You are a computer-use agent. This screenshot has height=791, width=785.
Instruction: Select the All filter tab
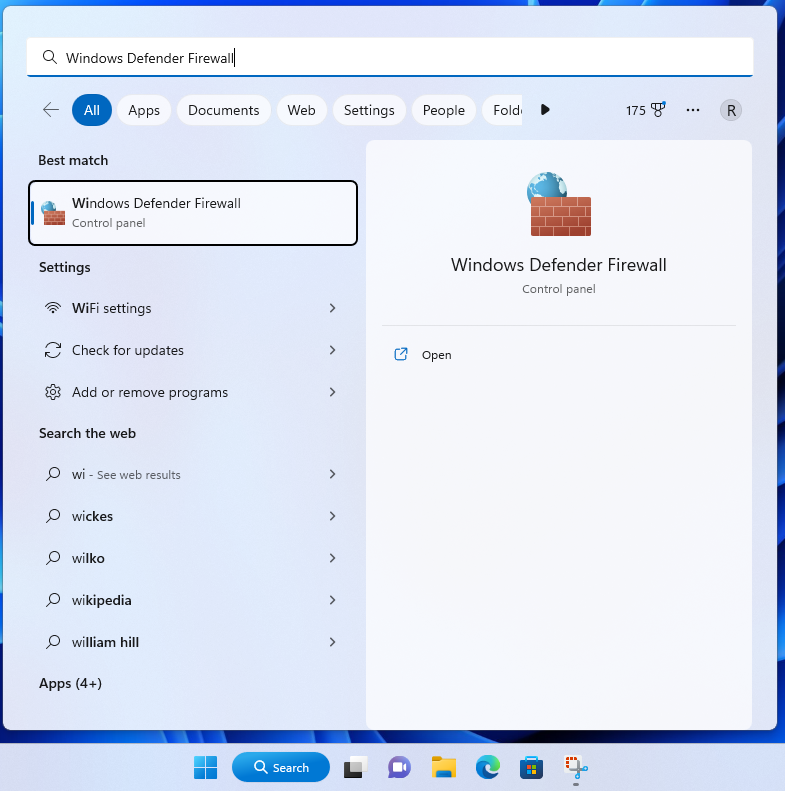tap(92, 110)
